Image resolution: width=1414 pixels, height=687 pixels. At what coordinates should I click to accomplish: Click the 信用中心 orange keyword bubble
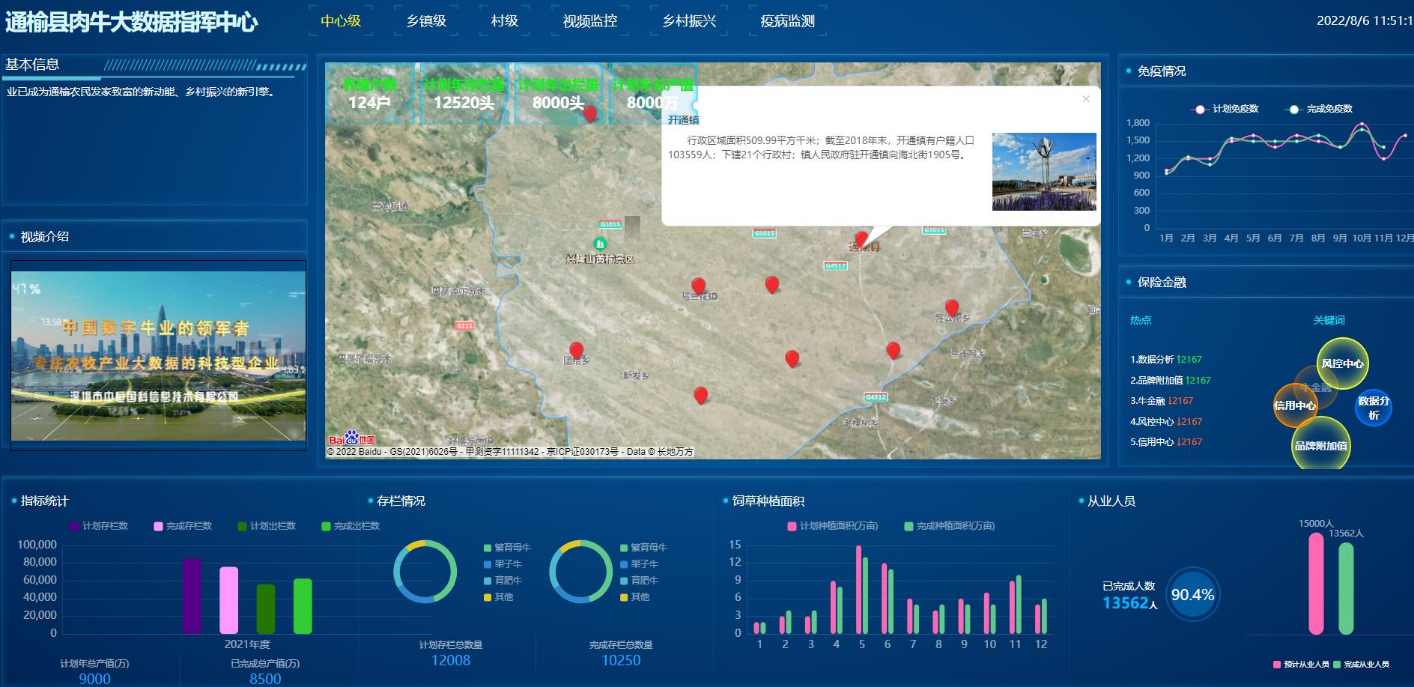point(1295,406)
